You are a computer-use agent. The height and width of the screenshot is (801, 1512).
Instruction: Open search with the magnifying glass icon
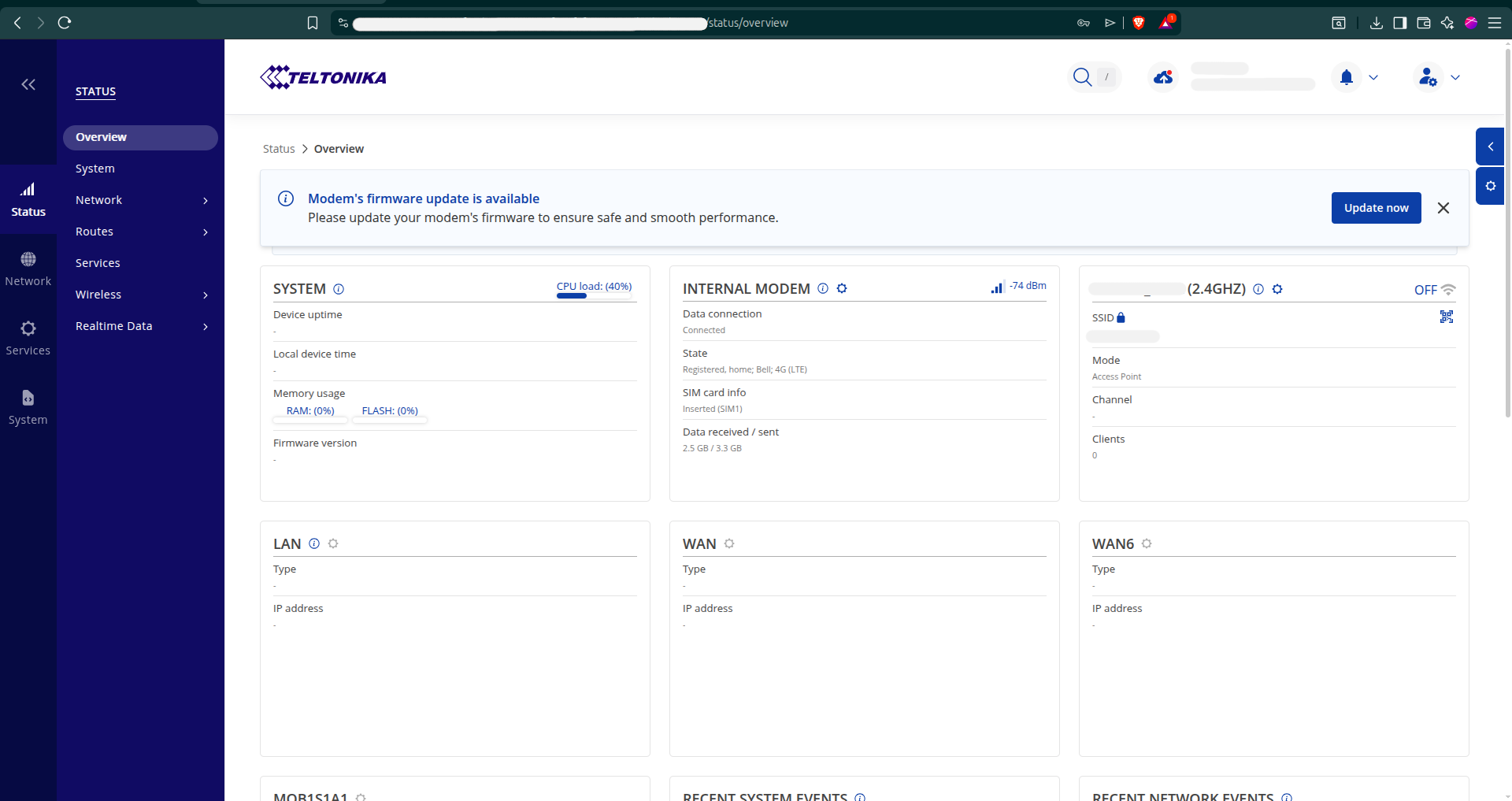pos(1082,77)
